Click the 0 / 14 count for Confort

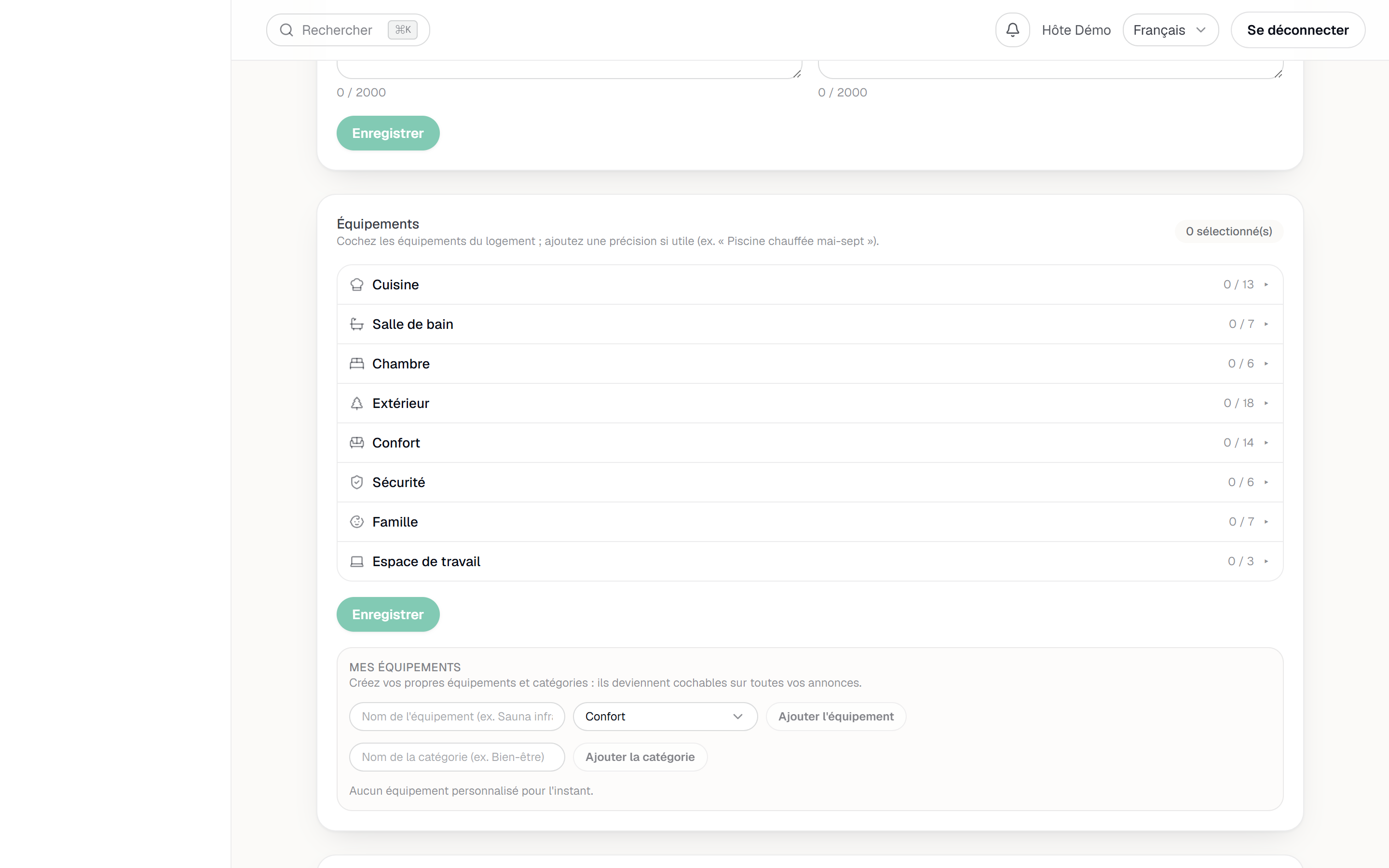pos(1239,443)
